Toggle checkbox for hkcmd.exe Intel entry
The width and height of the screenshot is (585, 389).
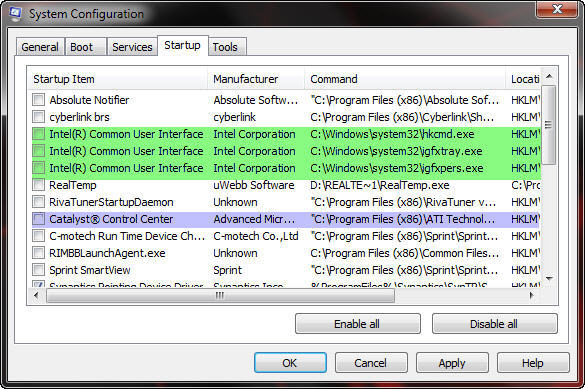(x=38, y=134)
